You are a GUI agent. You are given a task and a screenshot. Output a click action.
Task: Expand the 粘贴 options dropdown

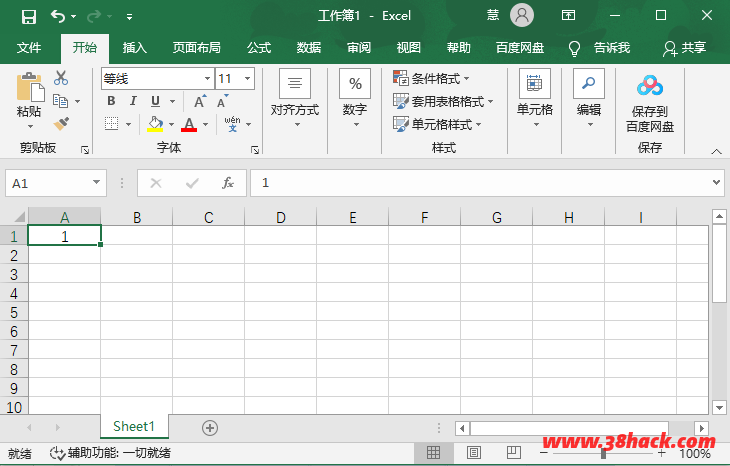tap(30, 127)
